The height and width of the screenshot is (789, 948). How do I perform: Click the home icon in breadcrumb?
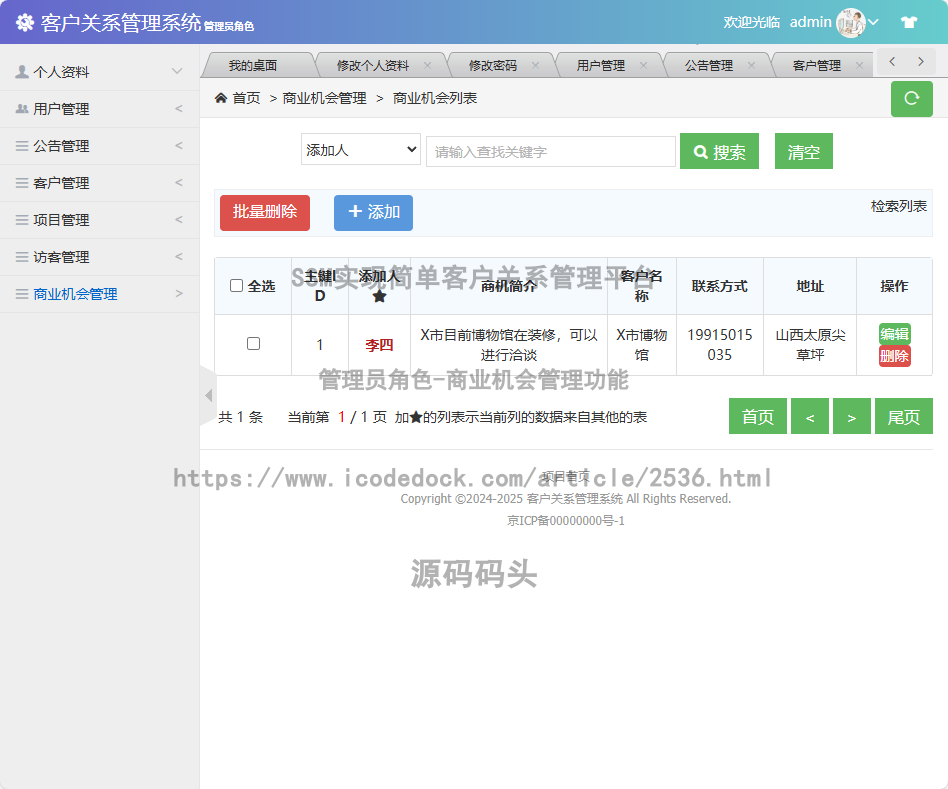(221, 98)
